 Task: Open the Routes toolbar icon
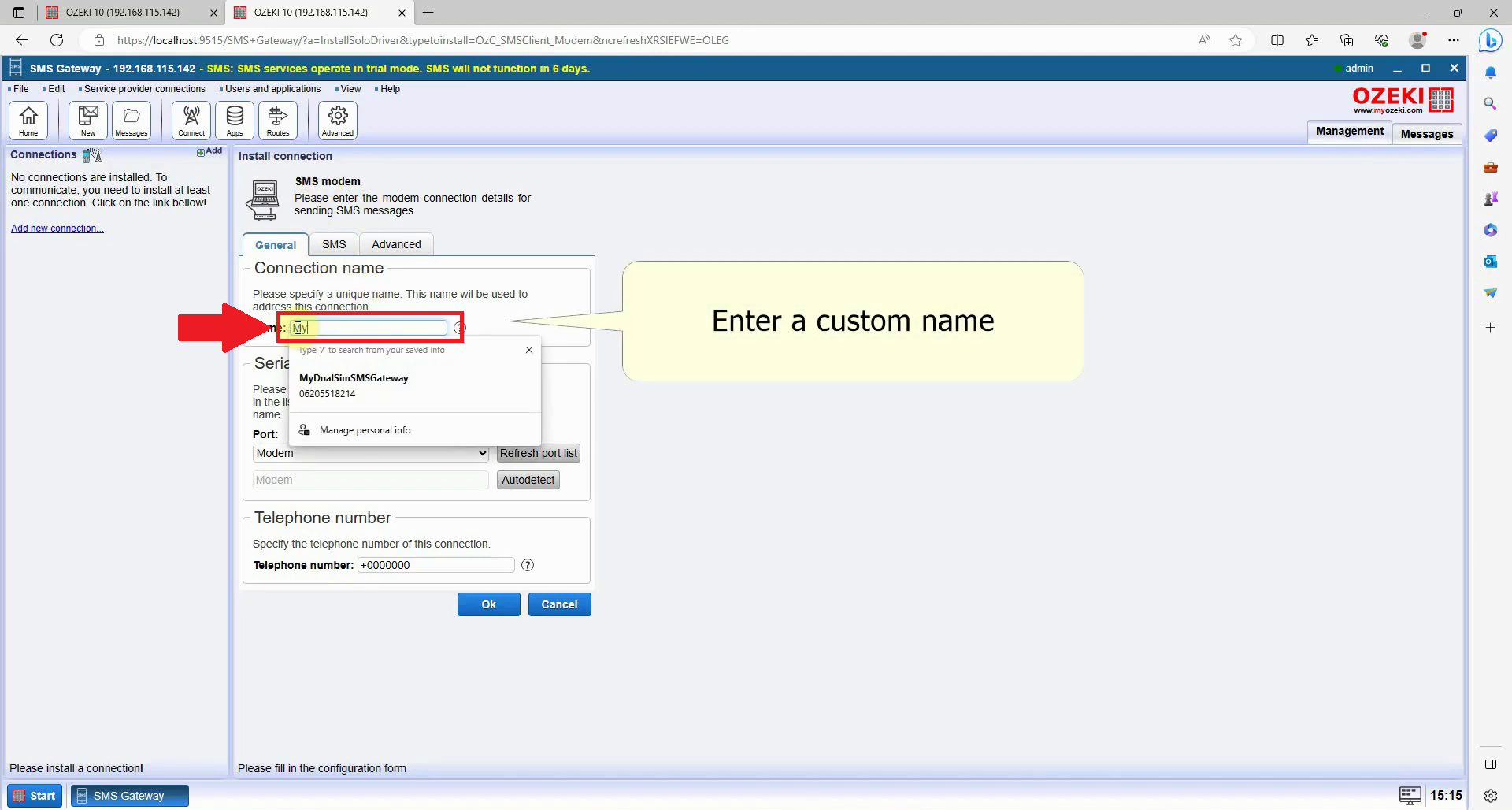(278, 121)
